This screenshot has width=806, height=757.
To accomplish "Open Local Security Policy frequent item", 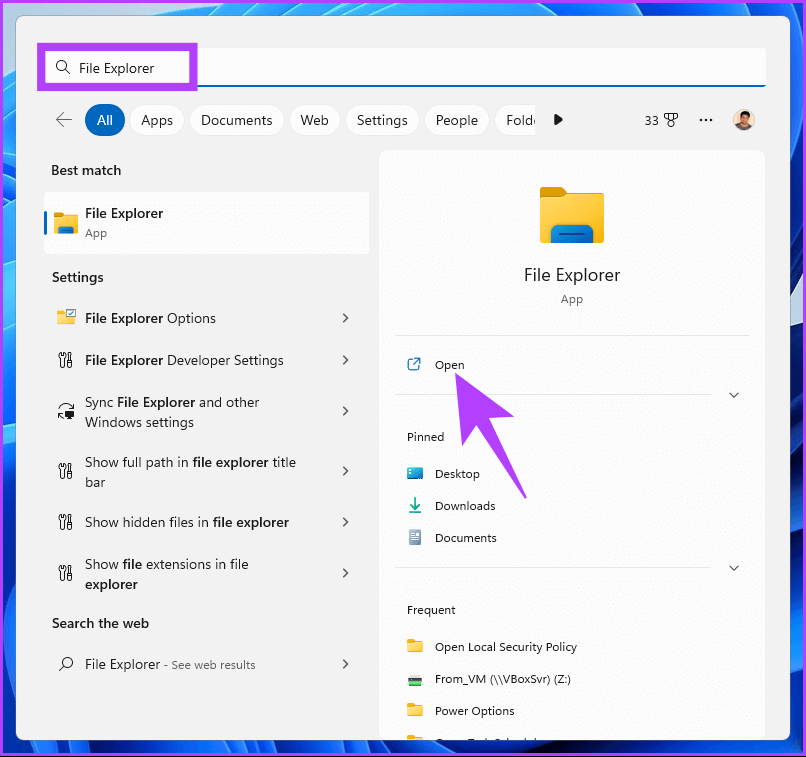I will click(x=505, y=647).
